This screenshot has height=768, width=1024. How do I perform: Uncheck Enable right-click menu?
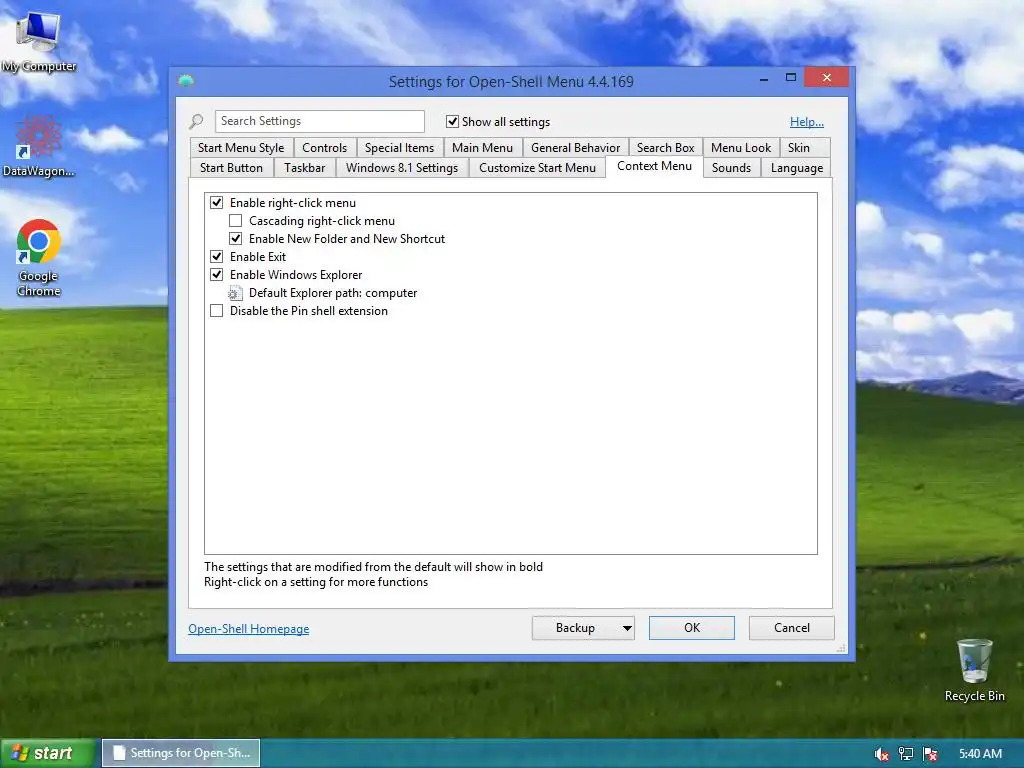217,202
